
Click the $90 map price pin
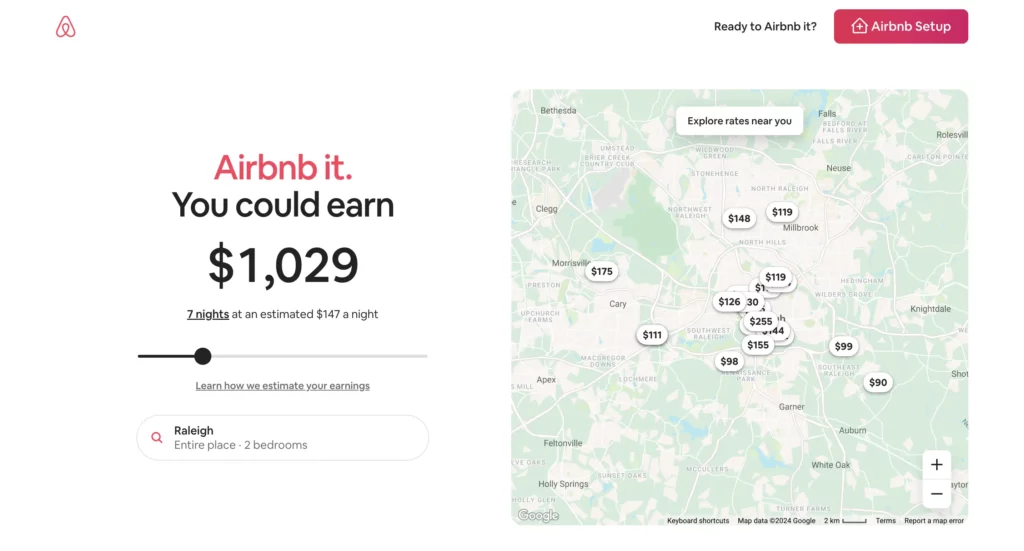(x=877, y=382)
